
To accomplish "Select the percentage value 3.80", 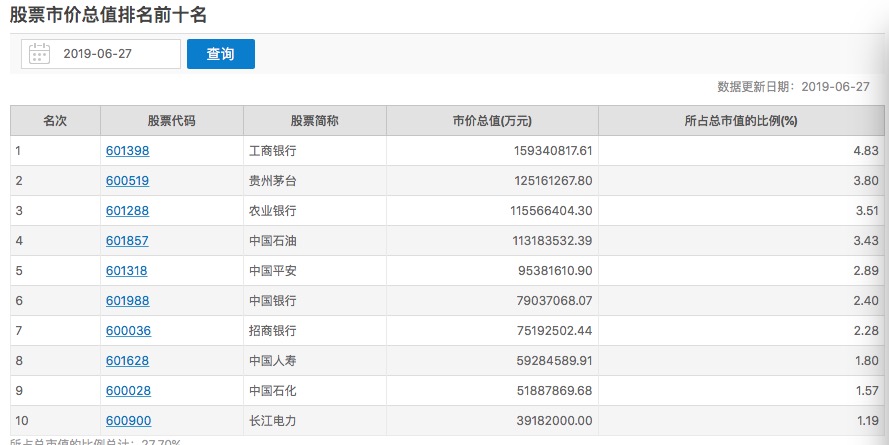I will 866,181.
